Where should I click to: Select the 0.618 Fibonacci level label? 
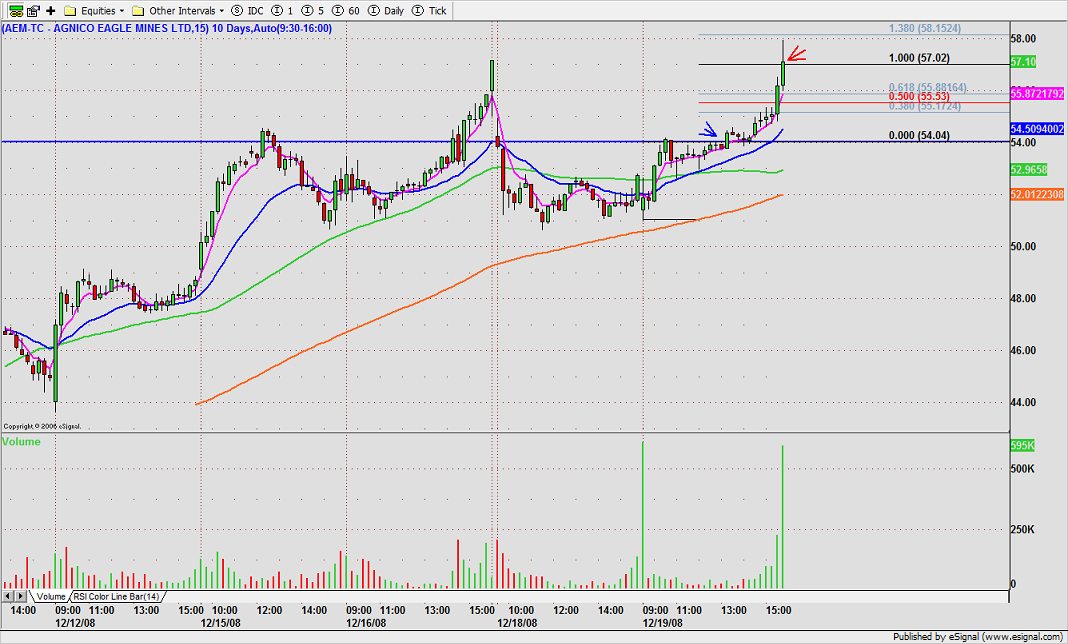pyautogui.click(x=928, y=87)
